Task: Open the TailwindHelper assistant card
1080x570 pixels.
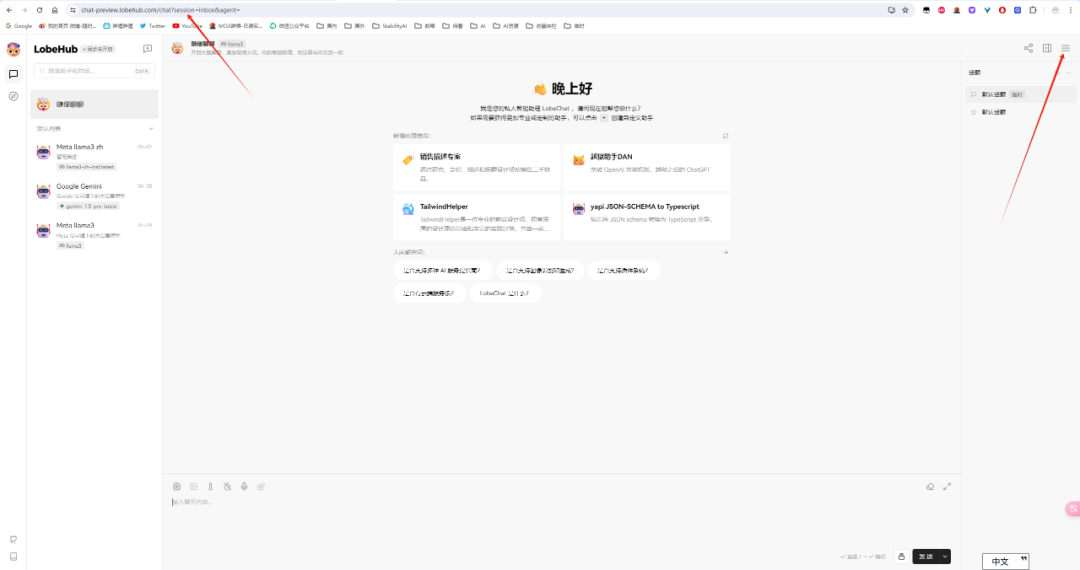Action: point(477,217)
